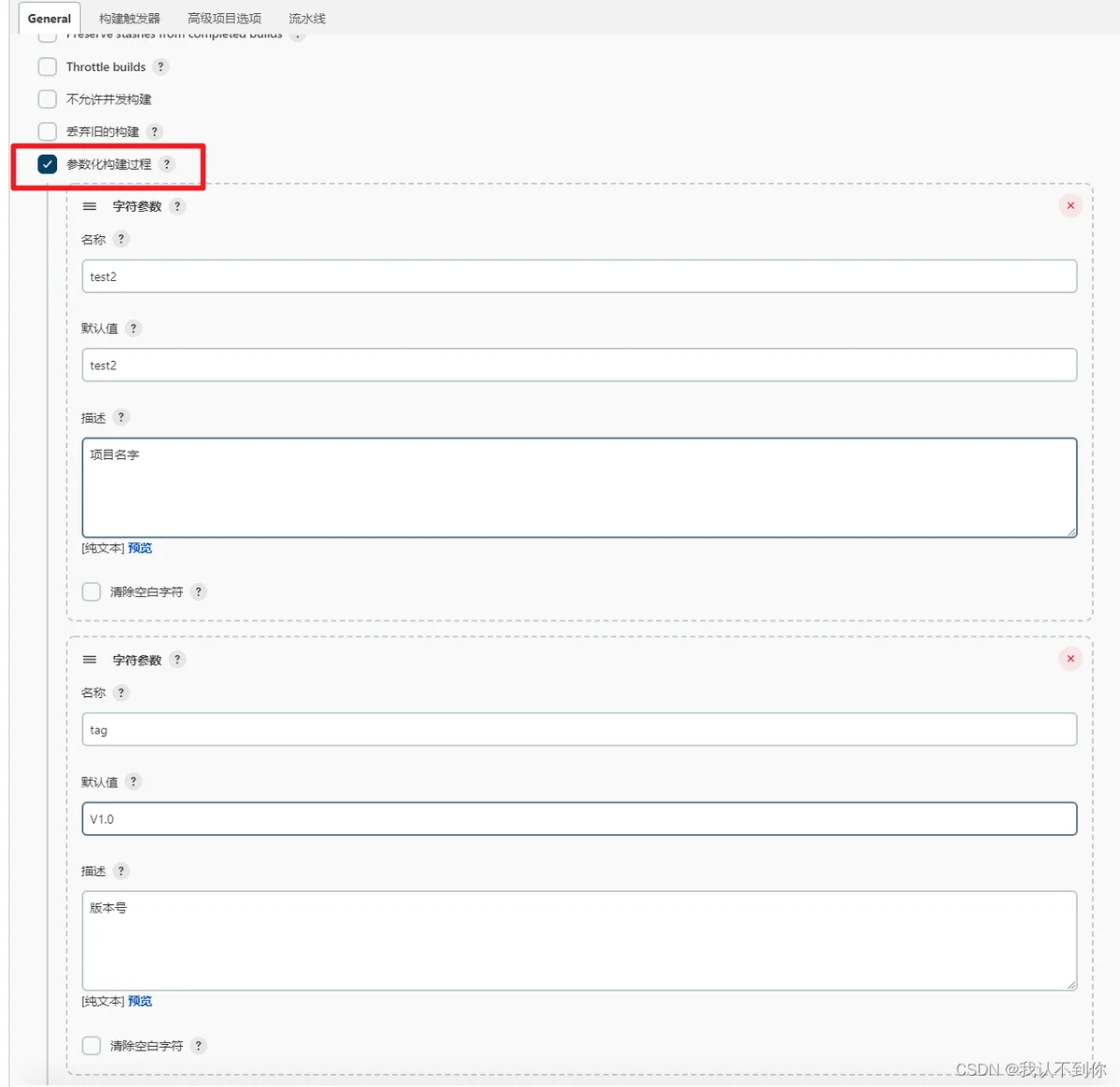The height and width of the screenshot is (1087, 1120).
Task: Show help for 丢弃旧的构建 option
Action: coord(155,132)
